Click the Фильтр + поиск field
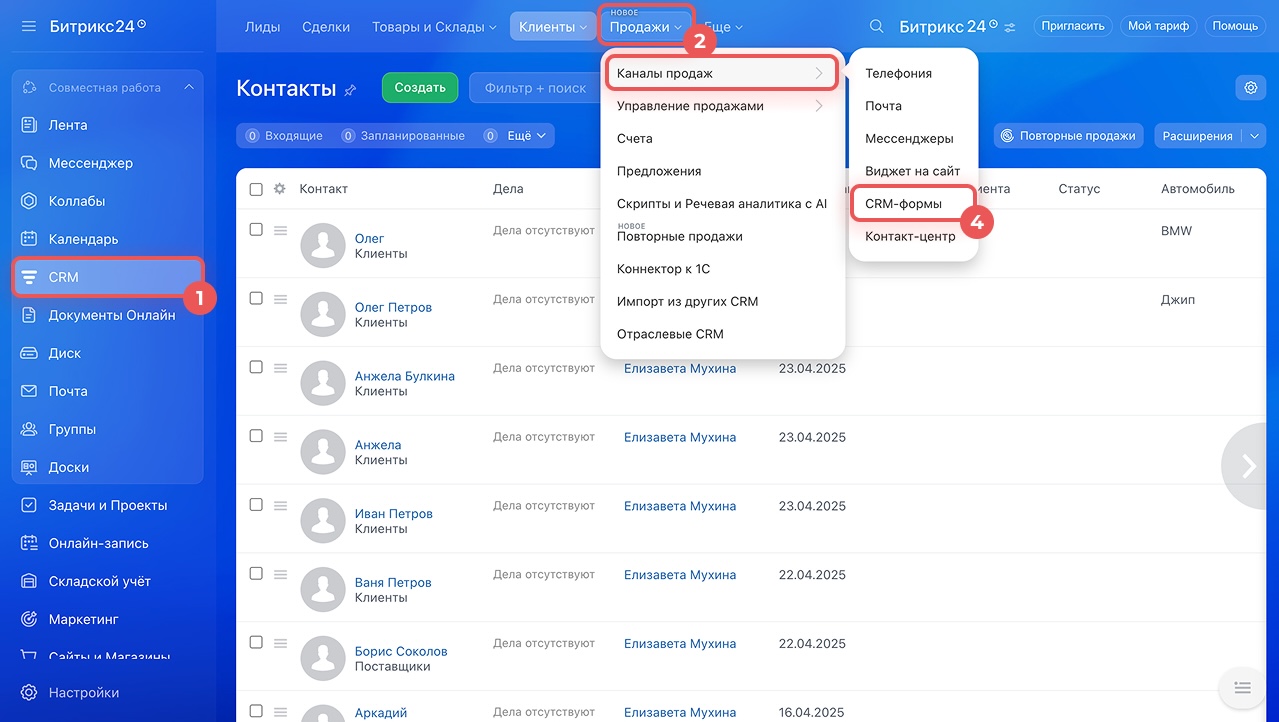This screenshot has width=1279, height=722. tap(535, 88)
